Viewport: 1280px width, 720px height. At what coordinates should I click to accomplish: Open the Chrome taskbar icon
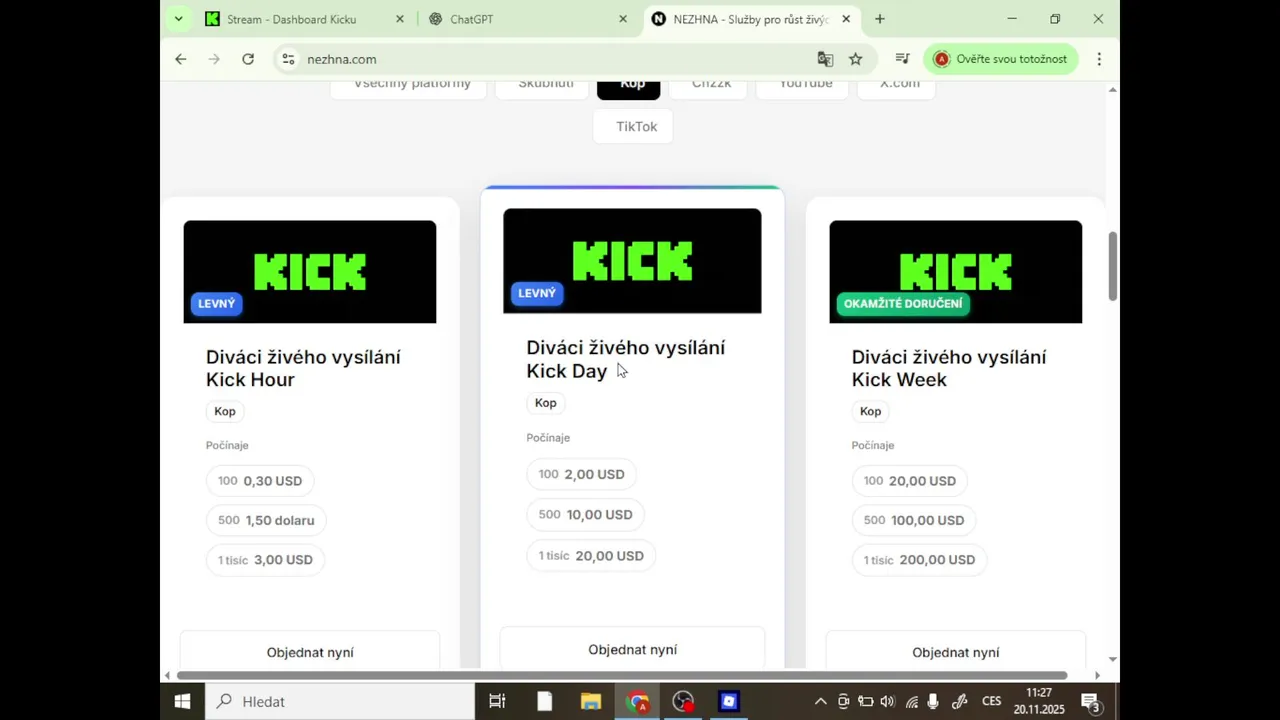pyautogui.click(x=637, y=701)
